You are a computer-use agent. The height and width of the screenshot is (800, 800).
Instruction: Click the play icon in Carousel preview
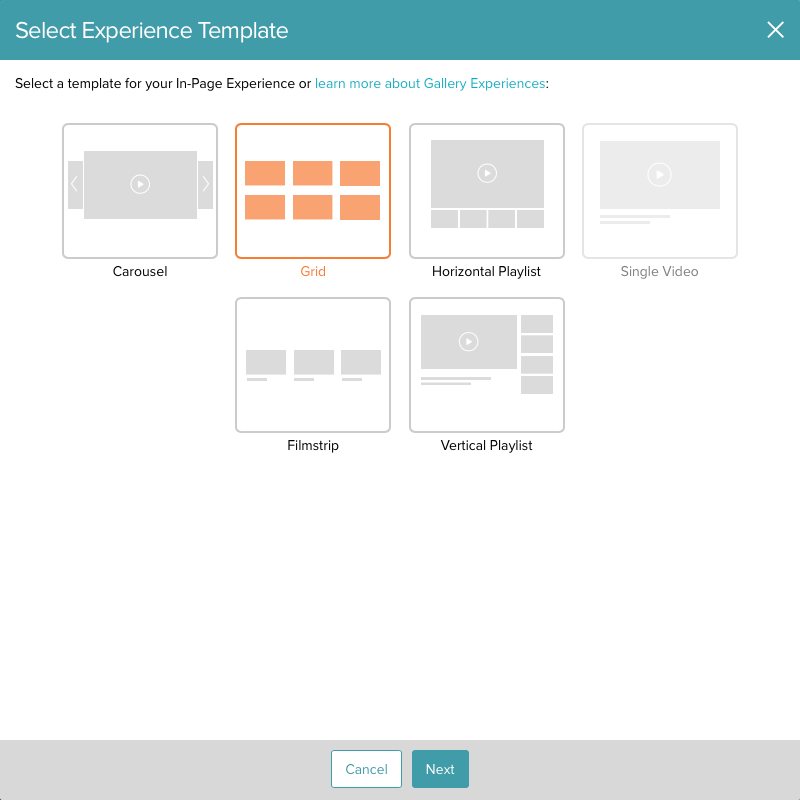(x=140, y=184)
